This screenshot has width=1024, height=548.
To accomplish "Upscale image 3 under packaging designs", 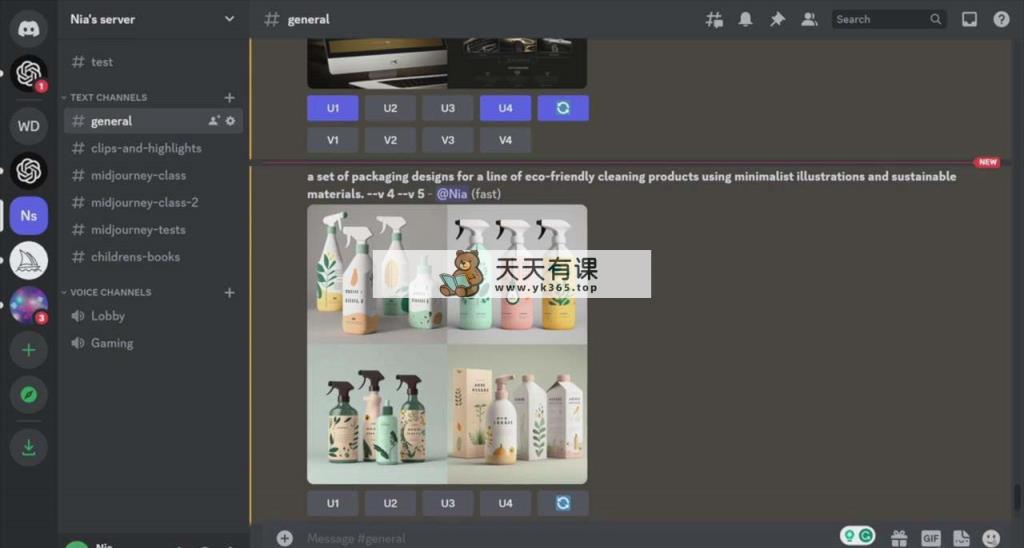I will (448, 503).
